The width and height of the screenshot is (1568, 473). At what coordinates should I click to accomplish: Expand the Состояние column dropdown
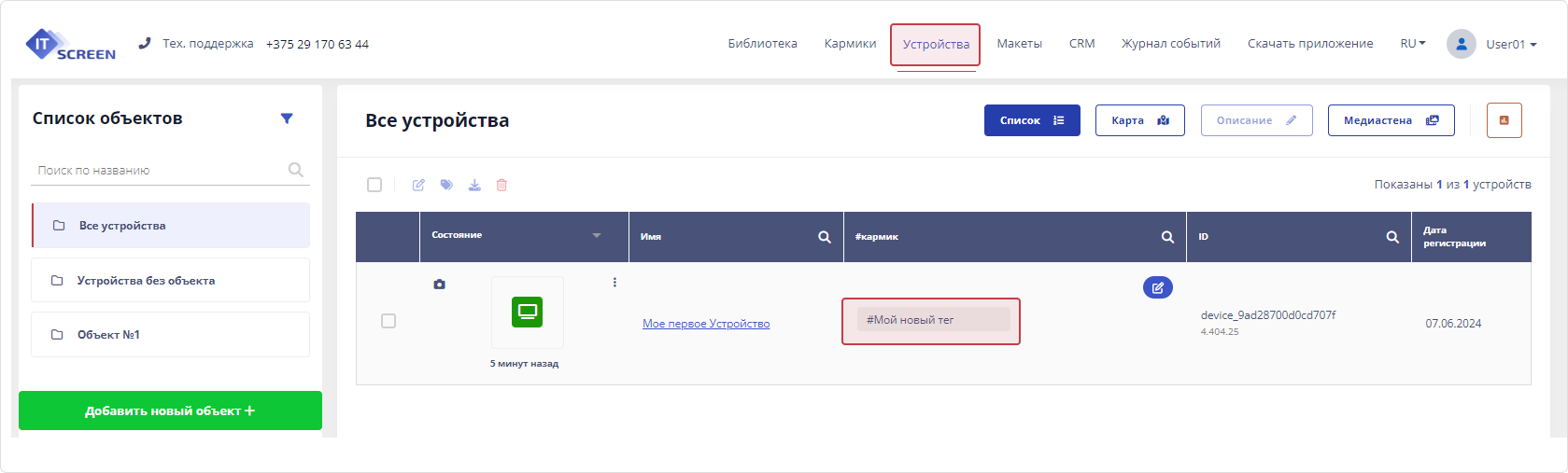(x=597, y=235)
